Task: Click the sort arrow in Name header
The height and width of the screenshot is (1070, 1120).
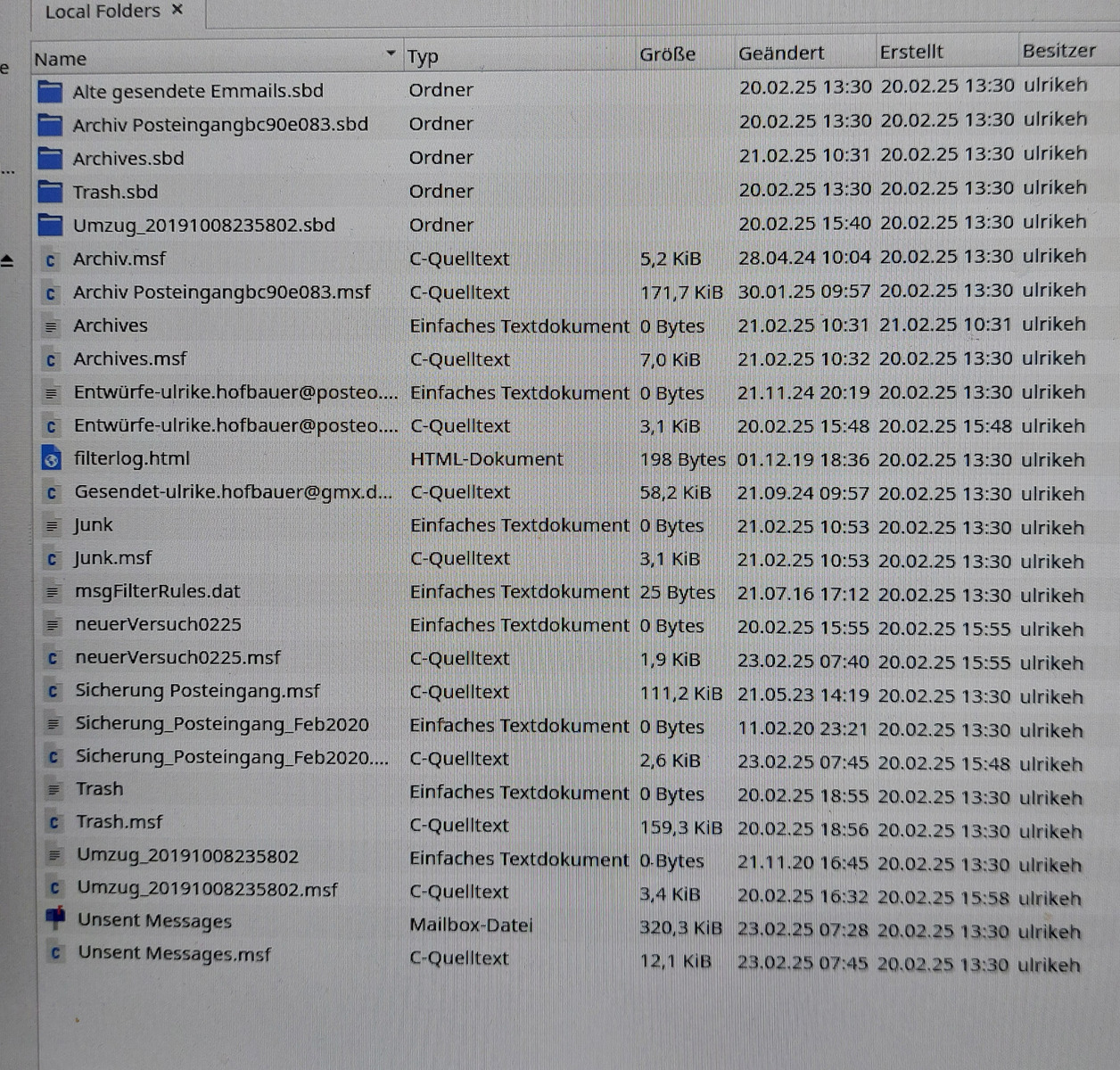Action: tap(390, 54)
